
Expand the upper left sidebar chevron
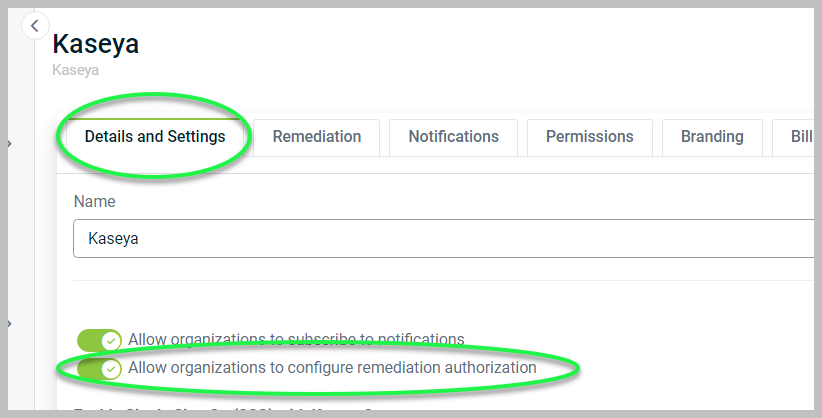pos(9,144)
